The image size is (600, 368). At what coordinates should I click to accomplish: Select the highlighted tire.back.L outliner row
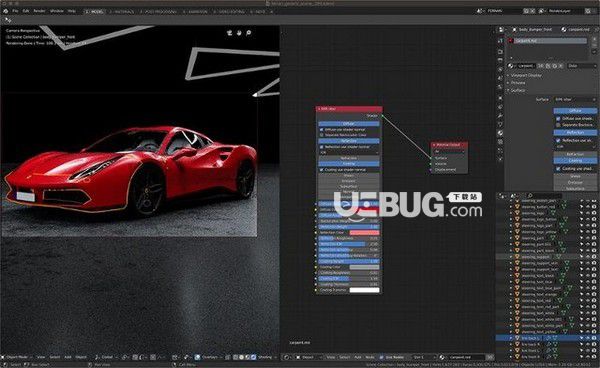(x=547, y=339)
